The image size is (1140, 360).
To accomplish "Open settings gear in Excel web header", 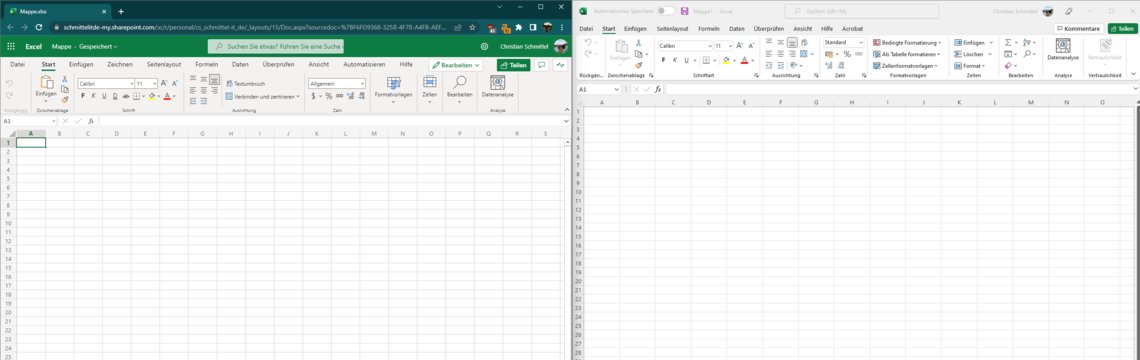I will point(485,46).
